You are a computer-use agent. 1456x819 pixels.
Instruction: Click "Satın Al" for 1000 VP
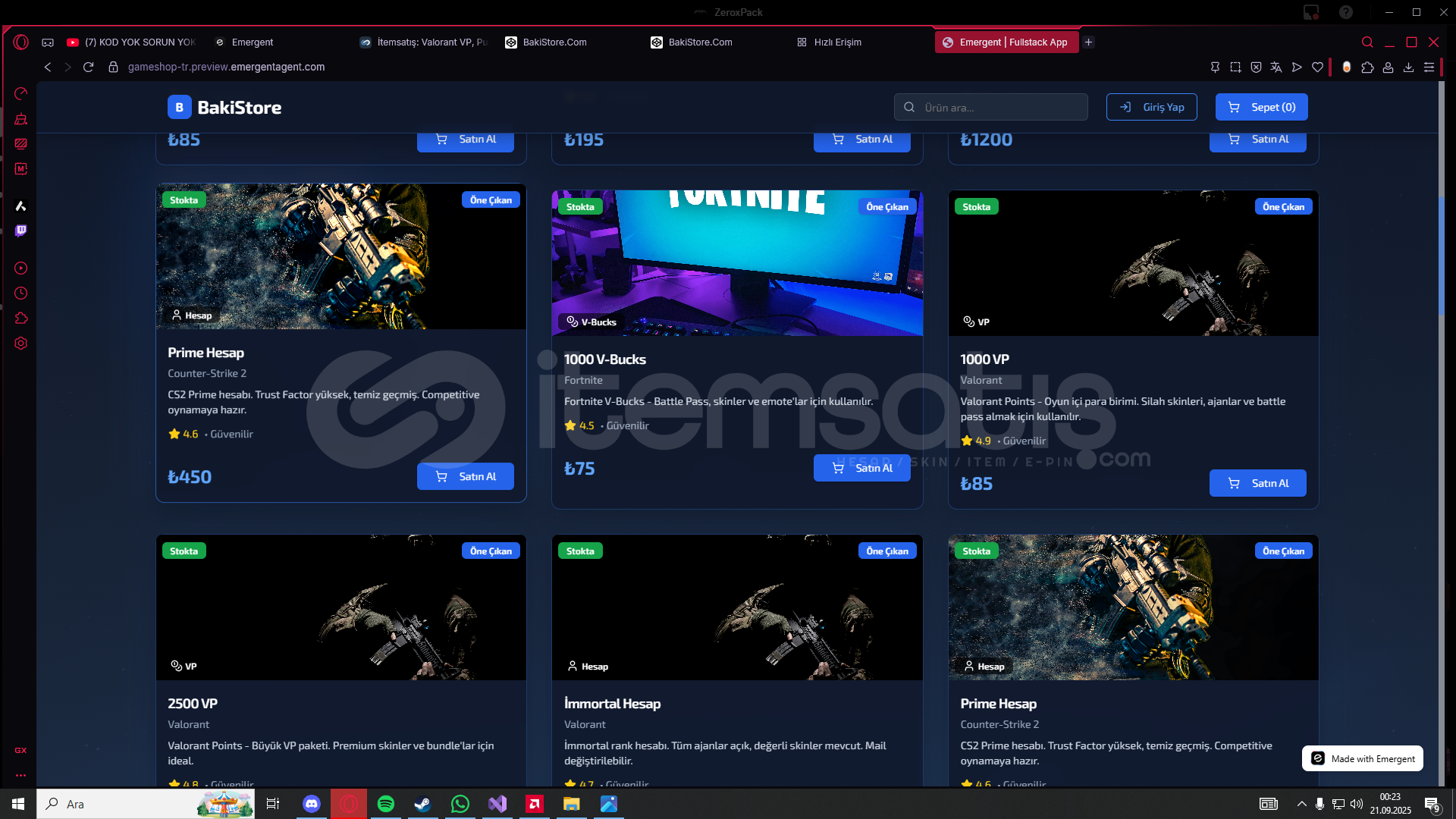pyautogui.click(x=1257, y=483)
